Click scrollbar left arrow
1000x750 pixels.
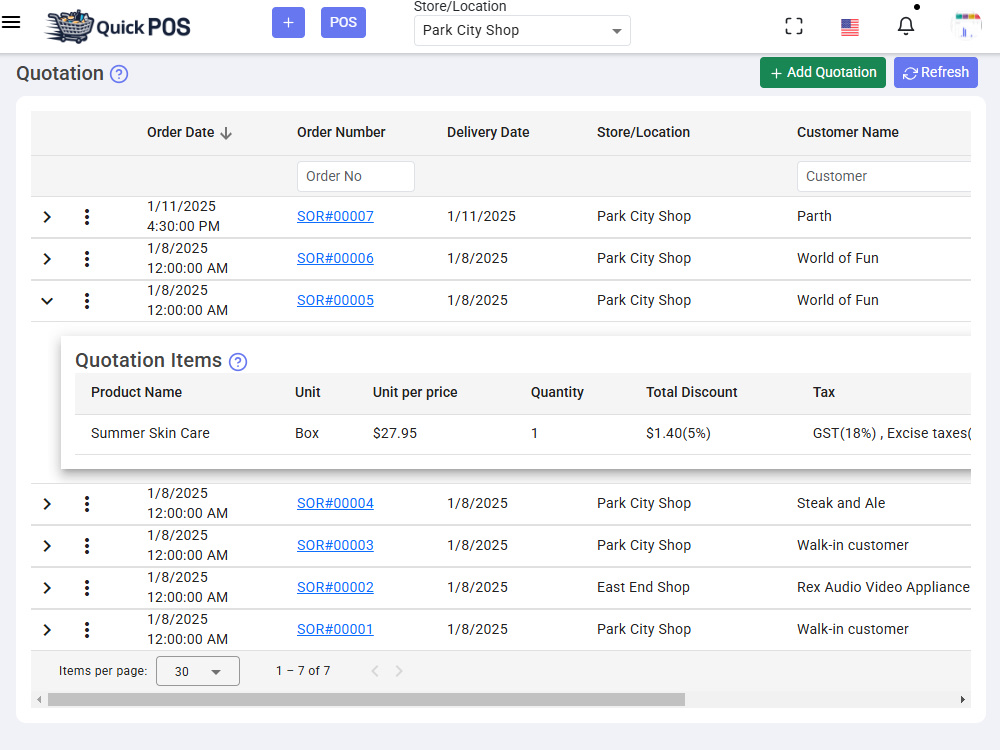pyautogui.click(x=40, y=700)
